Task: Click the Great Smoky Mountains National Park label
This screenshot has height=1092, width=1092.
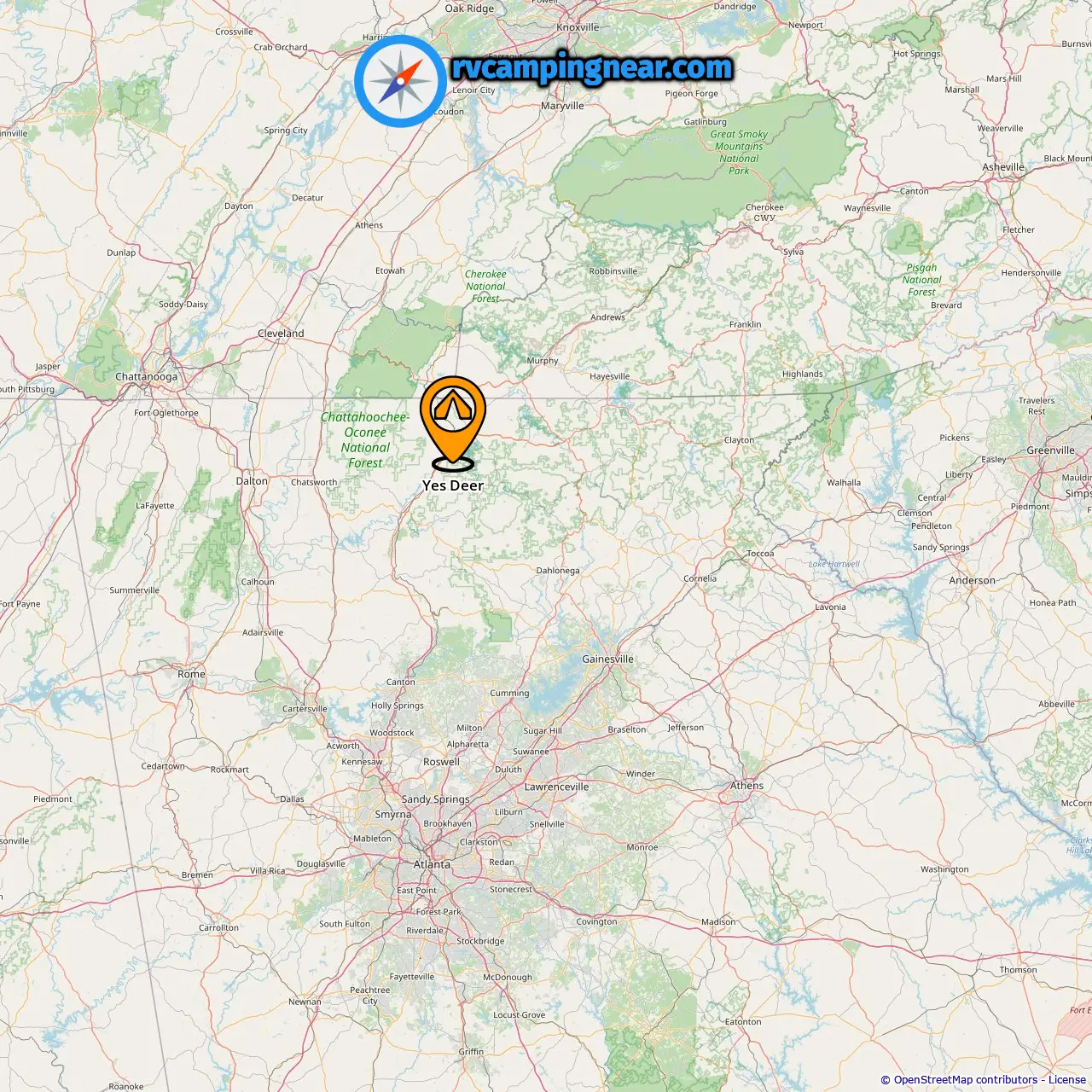Action: (x=739, y=152)
